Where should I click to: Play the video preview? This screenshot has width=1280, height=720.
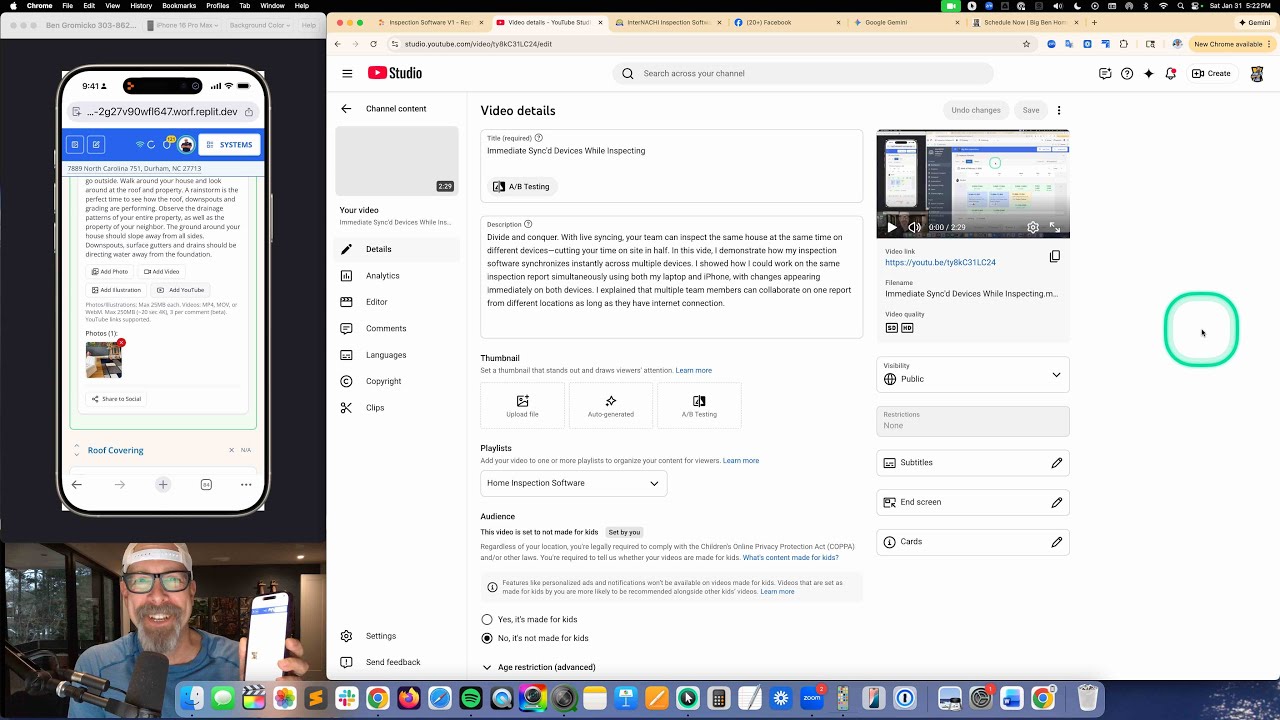pos(892,227)
